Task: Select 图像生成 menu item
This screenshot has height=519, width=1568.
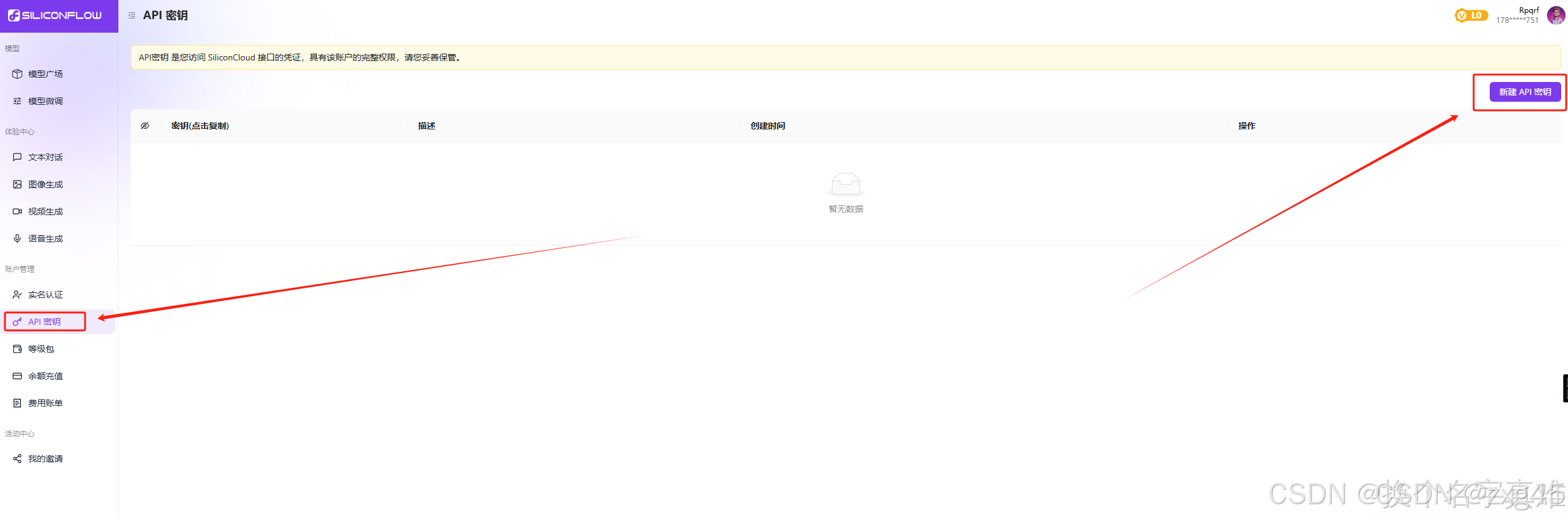Action: point(59,184)
